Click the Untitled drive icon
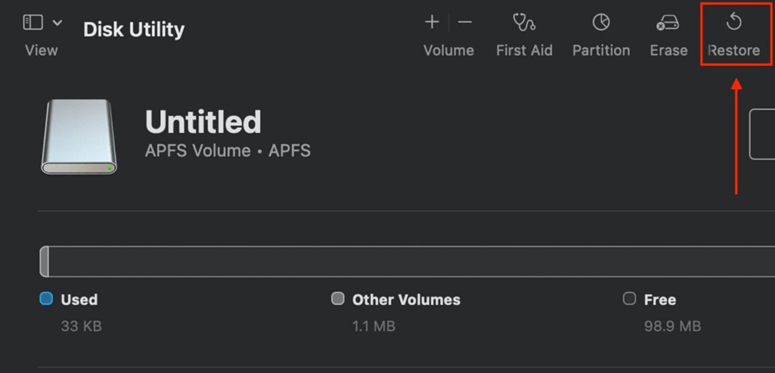The height and width of the screenshot is (373, 775). point(79,137)
